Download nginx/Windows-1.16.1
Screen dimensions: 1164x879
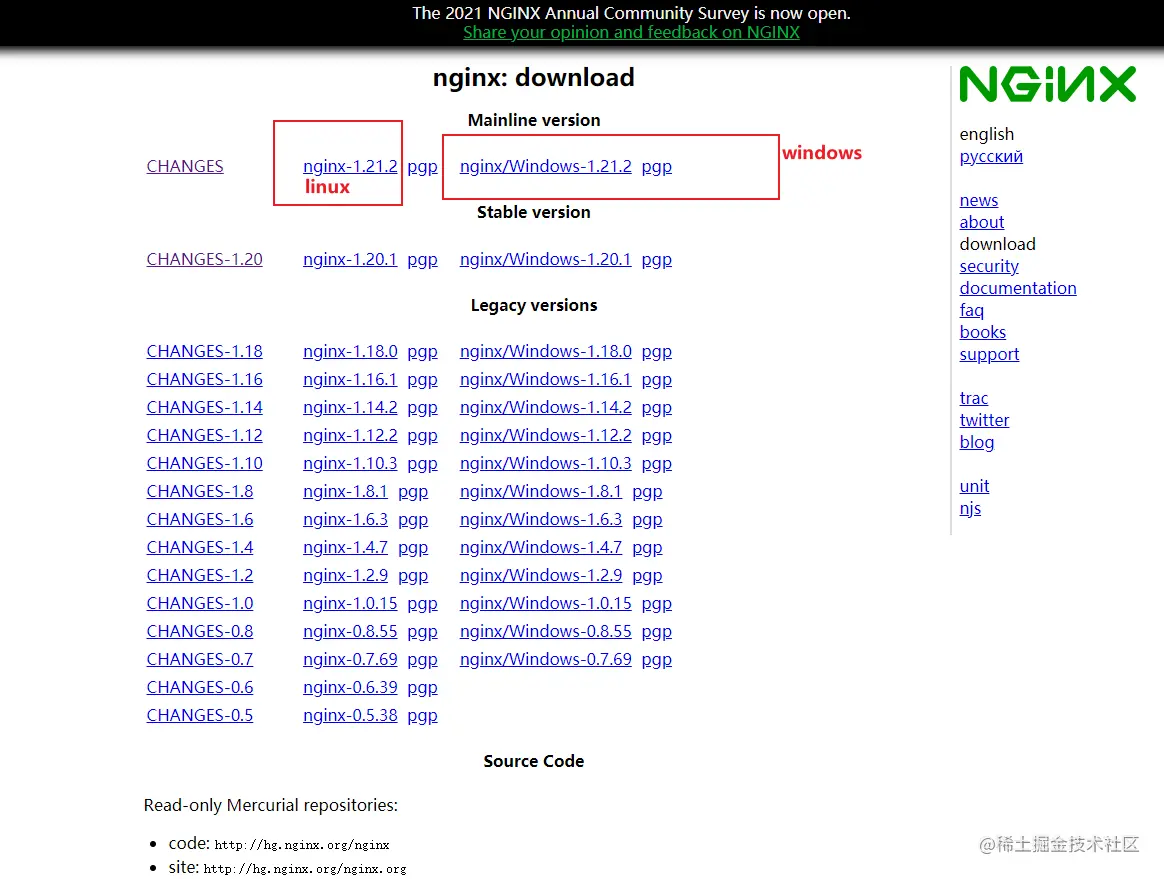546,379
